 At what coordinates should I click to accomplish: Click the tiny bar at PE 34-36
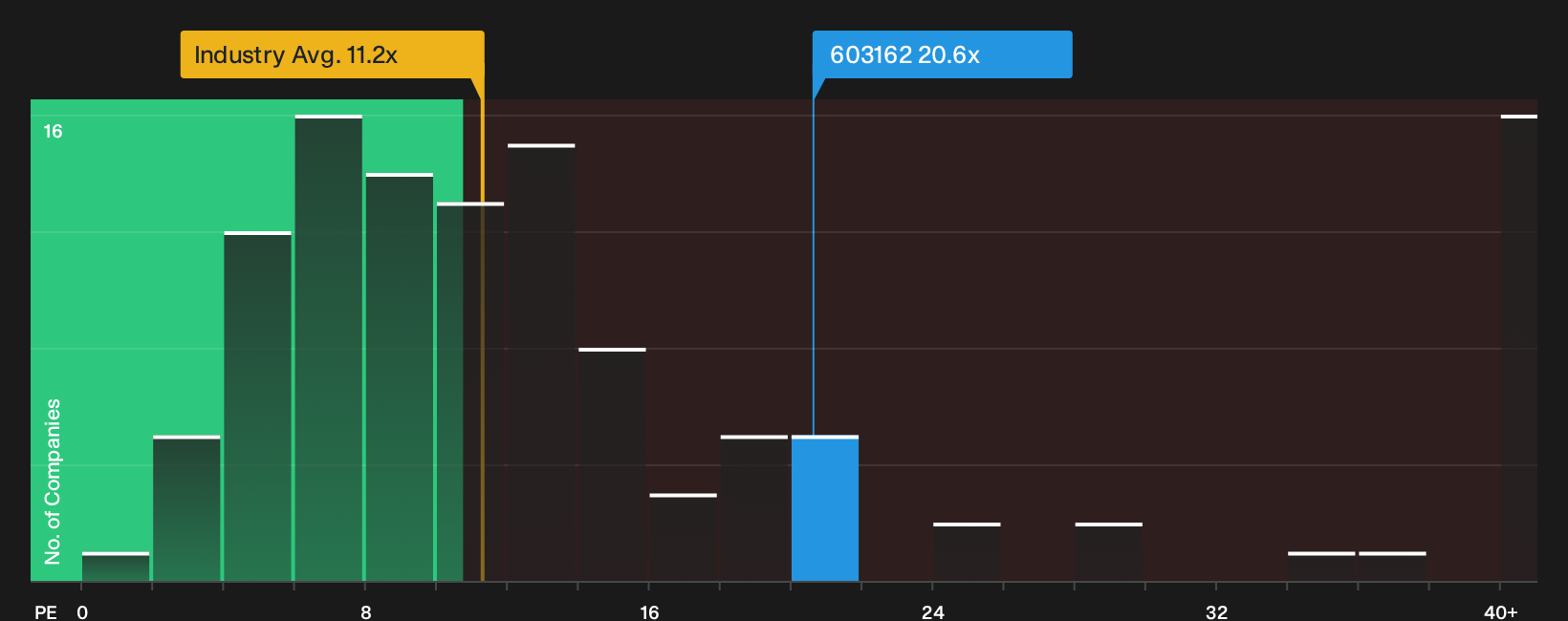[1321, 567]
